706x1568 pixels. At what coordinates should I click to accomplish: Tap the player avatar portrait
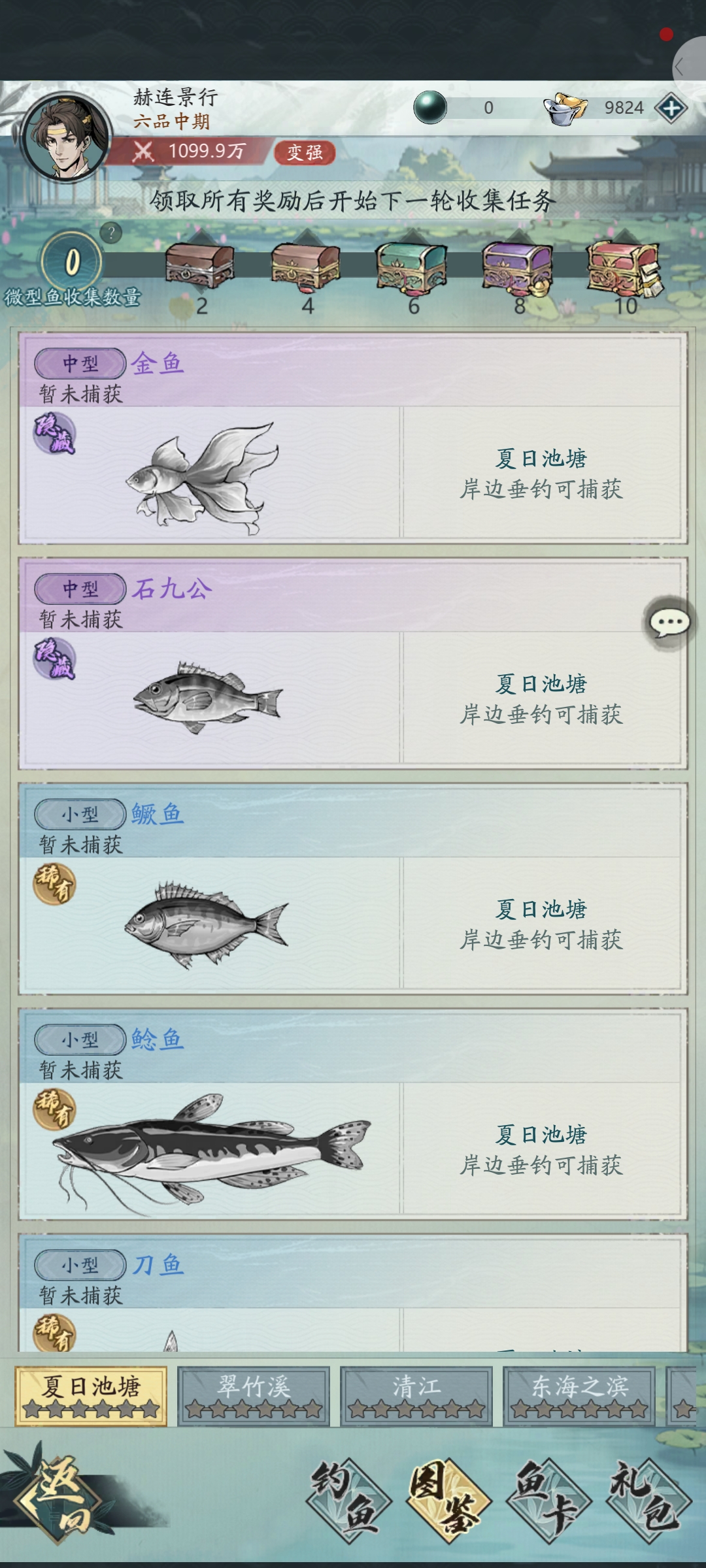(x=65, y=137)
